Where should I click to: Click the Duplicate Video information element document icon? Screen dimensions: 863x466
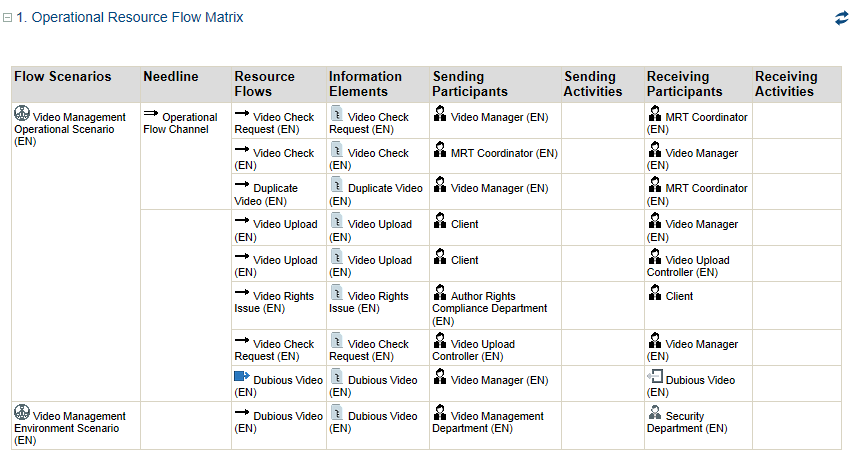click(337, 186)
